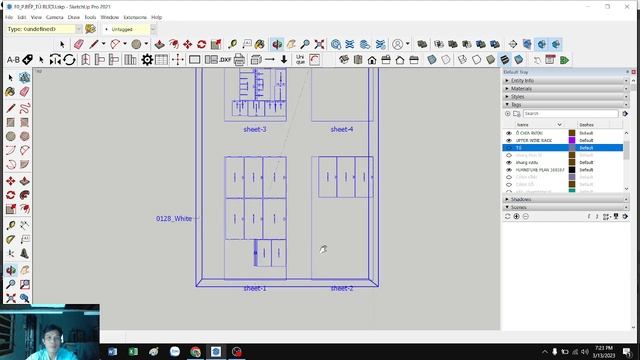Activate the Orbit tool in top toolbar

pos(277,44)
